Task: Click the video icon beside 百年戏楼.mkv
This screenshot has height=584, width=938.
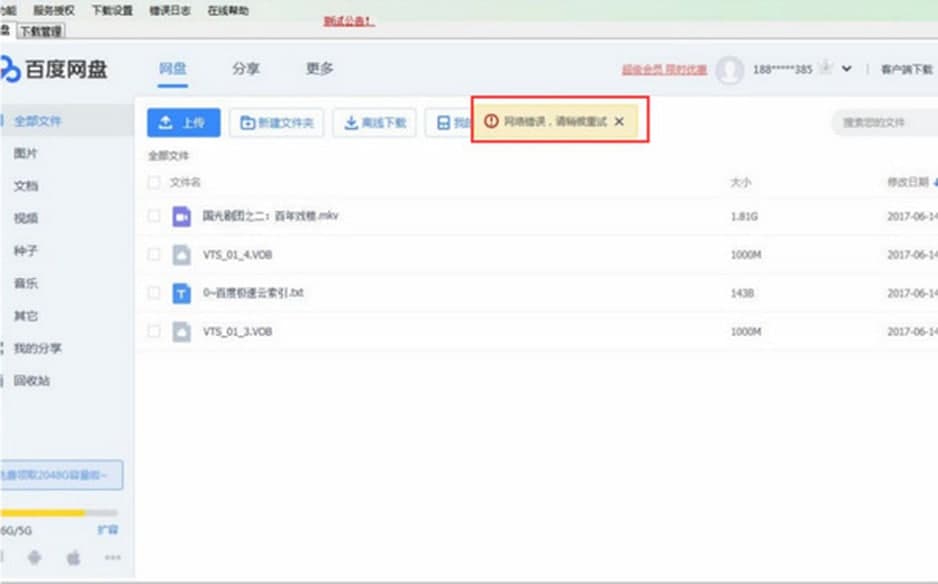Action: click(x=181, y=214)
